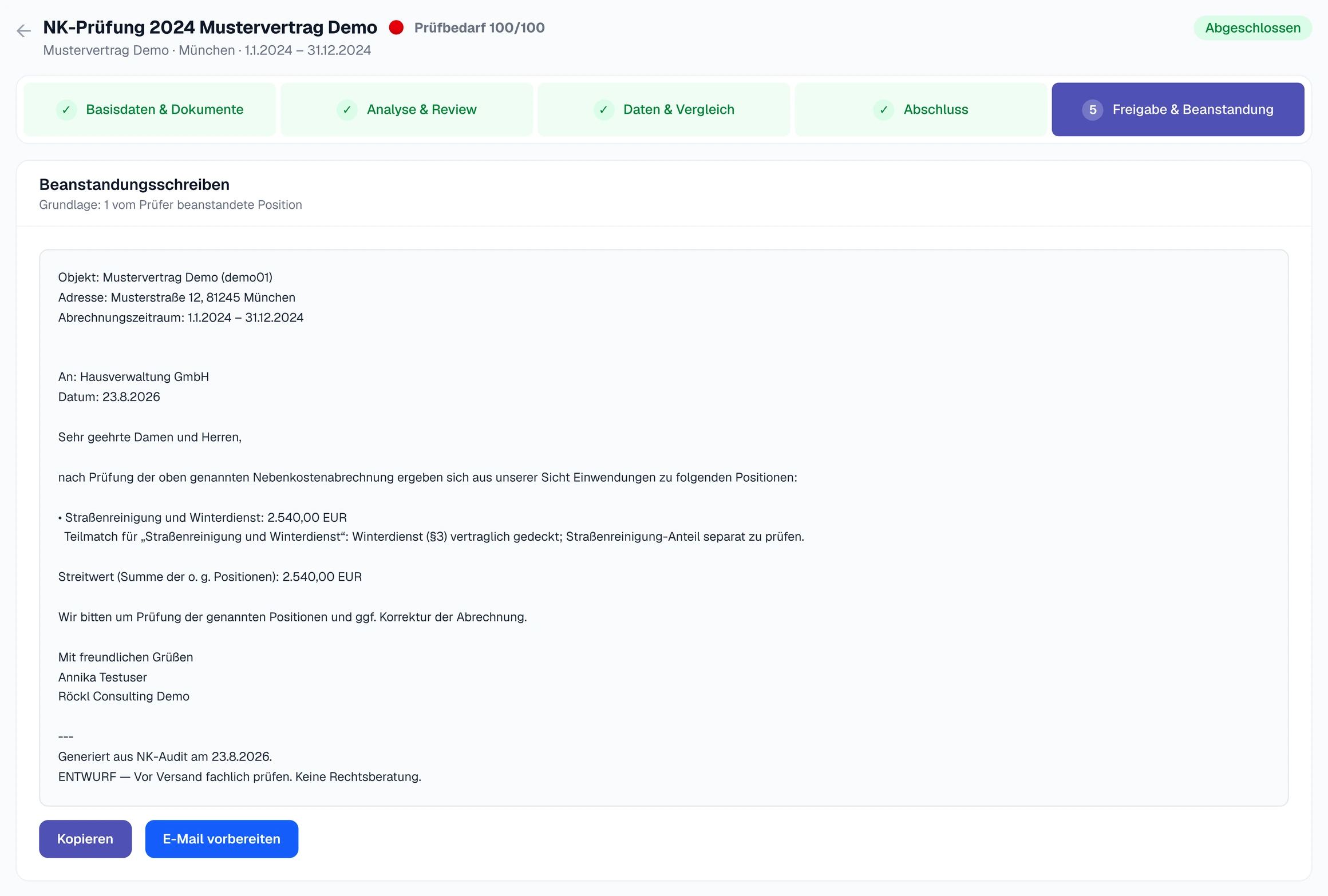
Task: Copy the letter with Kopieren button
Action: coord(85,839)
